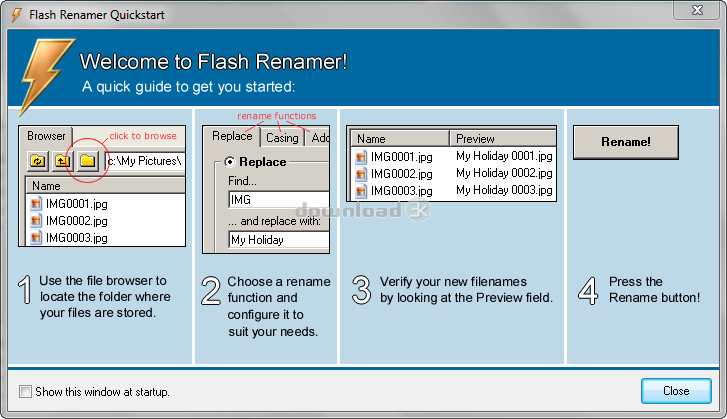Click the yellow browse folder icon
The width and height of the screenshot is (727, 419).
tap(87, 161)
